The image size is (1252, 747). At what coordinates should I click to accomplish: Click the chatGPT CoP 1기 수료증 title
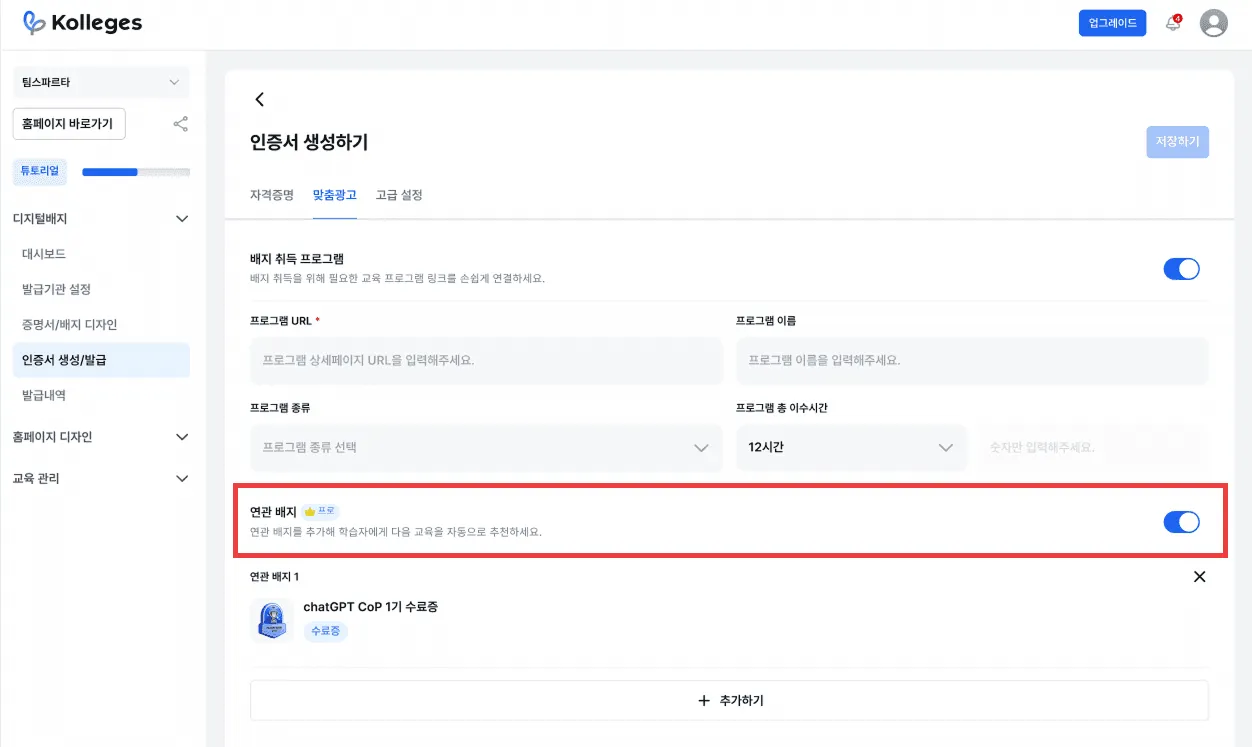tap(371, 607)
